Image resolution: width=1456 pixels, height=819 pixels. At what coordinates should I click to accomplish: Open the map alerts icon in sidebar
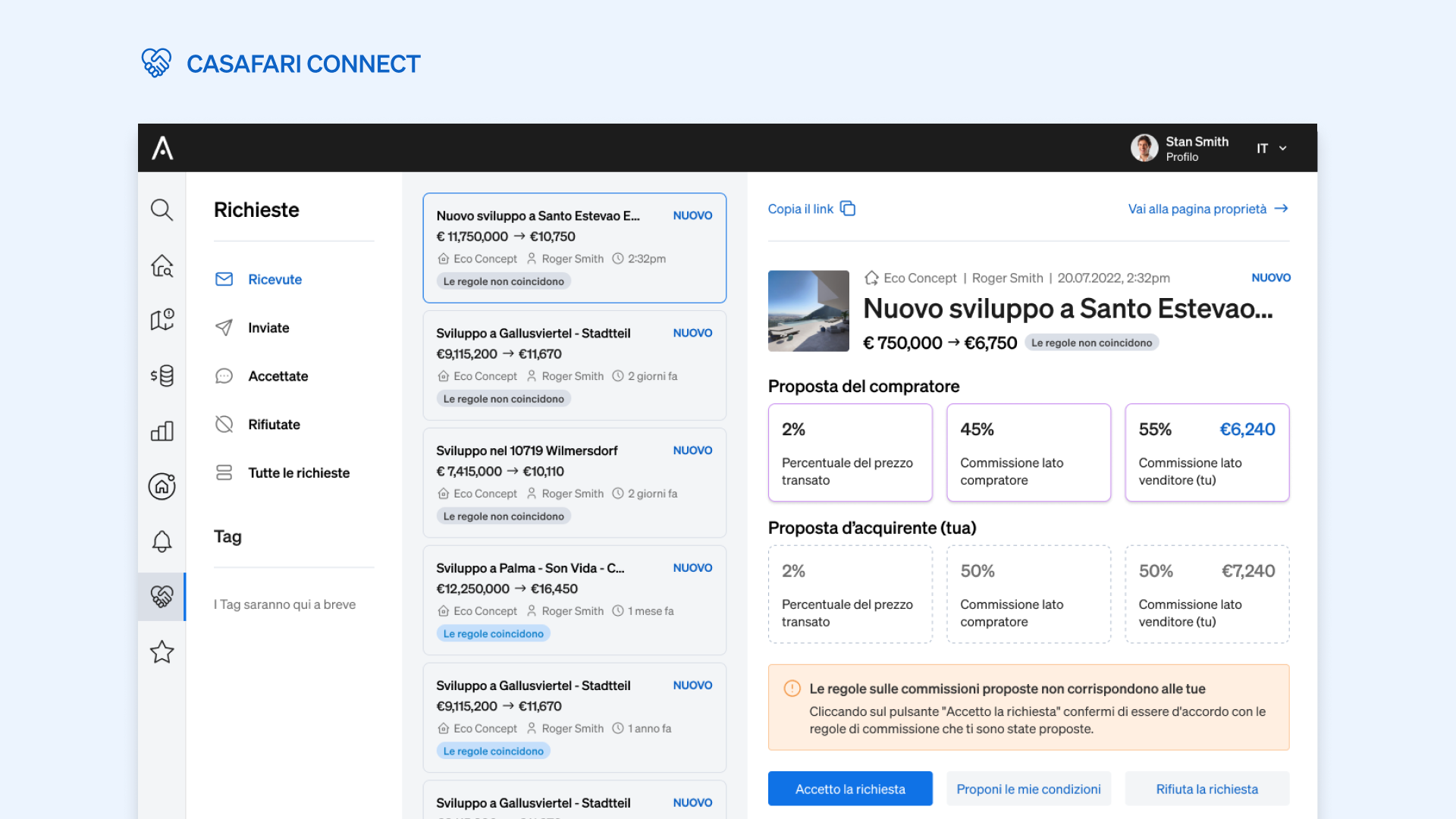162,319
